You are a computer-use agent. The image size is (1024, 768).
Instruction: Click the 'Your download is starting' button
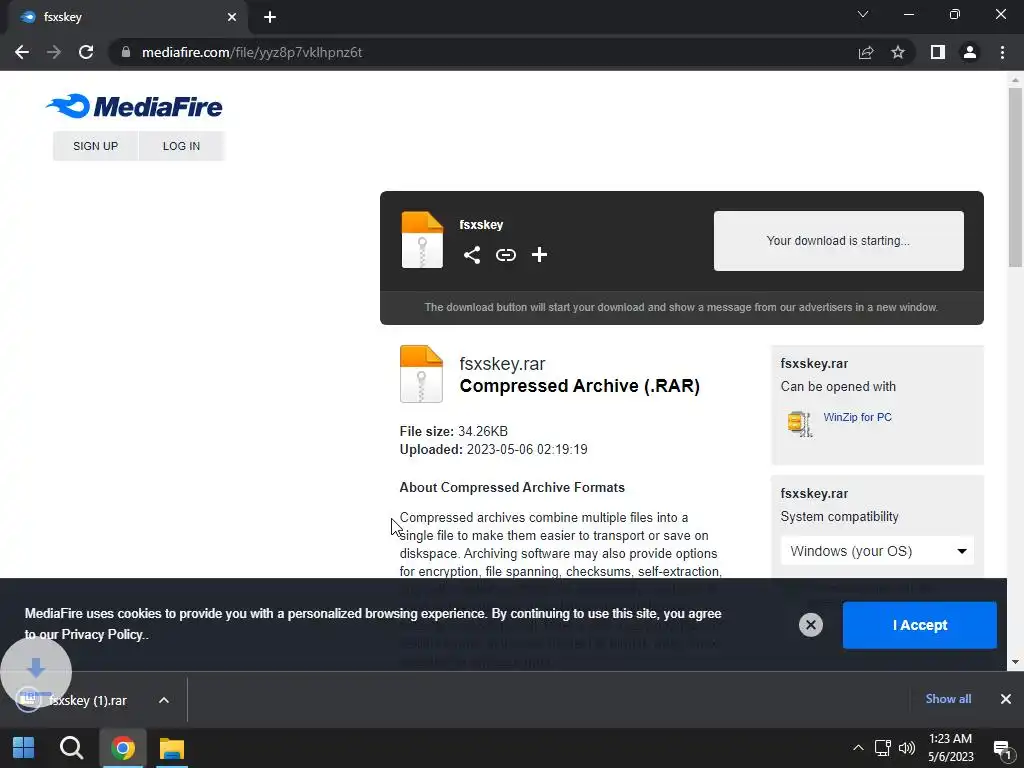pyautogui.click(x=839, y=241)
